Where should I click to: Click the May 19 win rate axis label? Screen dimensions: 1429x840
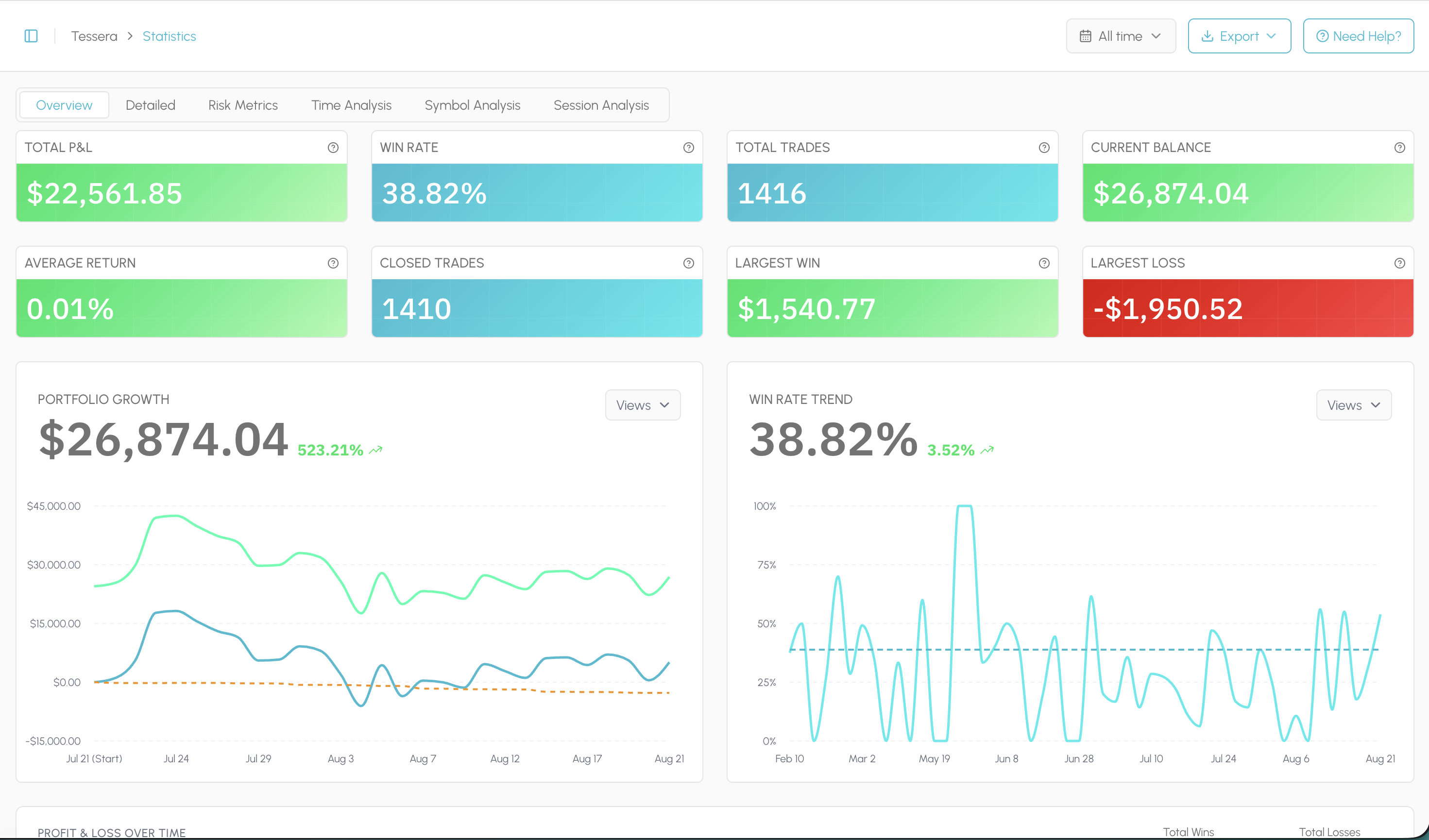934,758
